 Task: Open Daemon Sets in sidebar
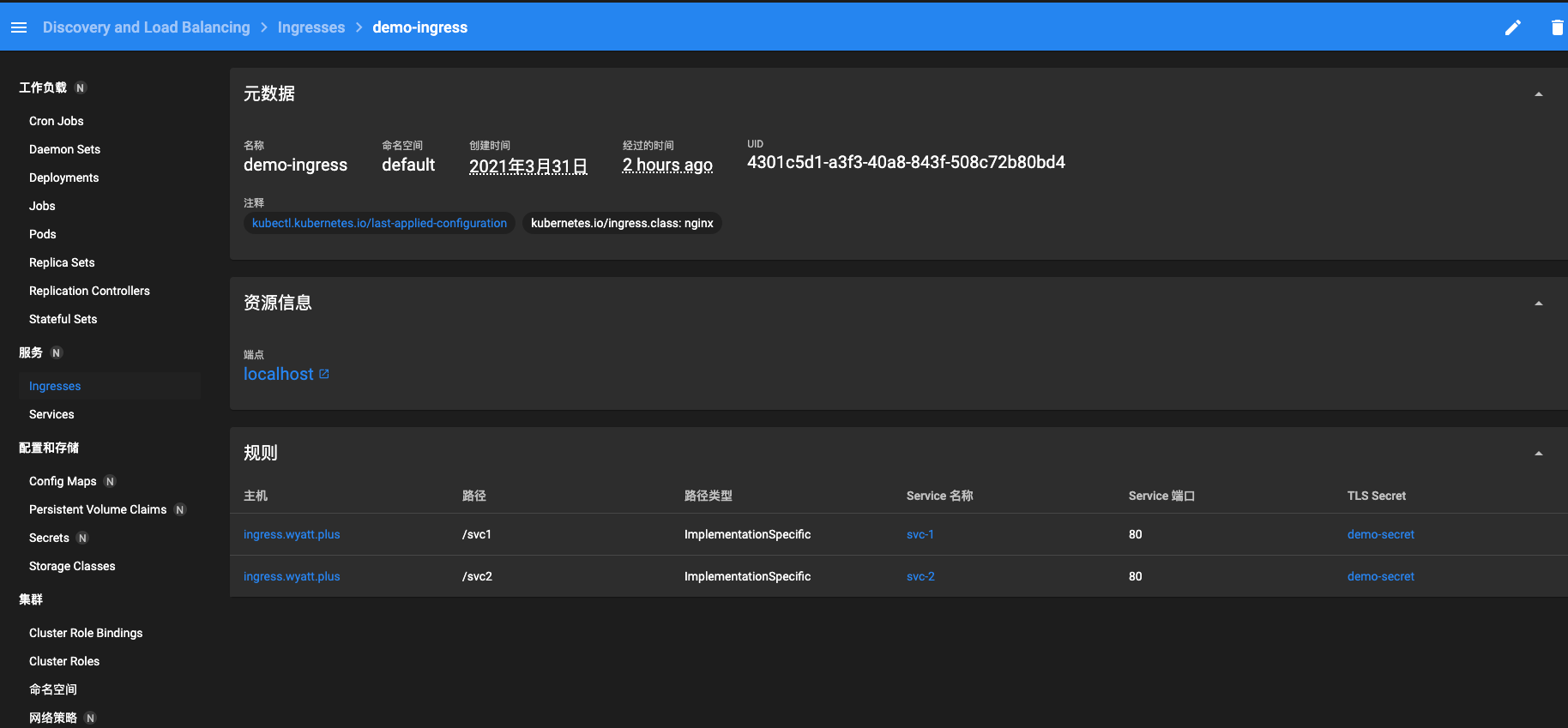64,149
